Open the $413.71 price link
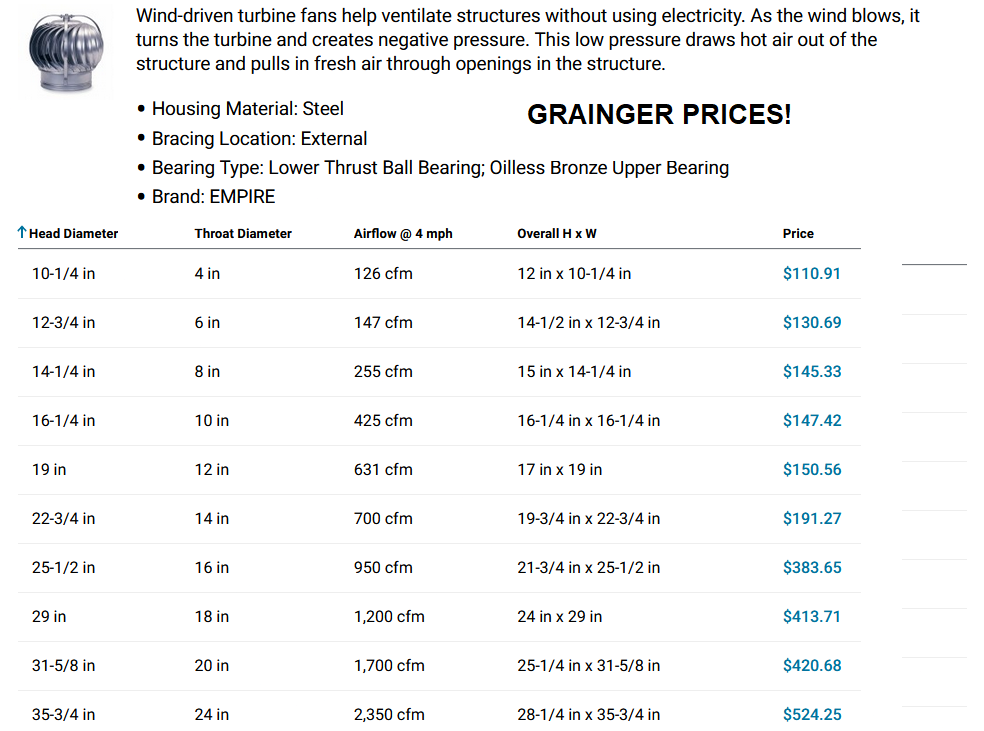 (x=812, y=616)
